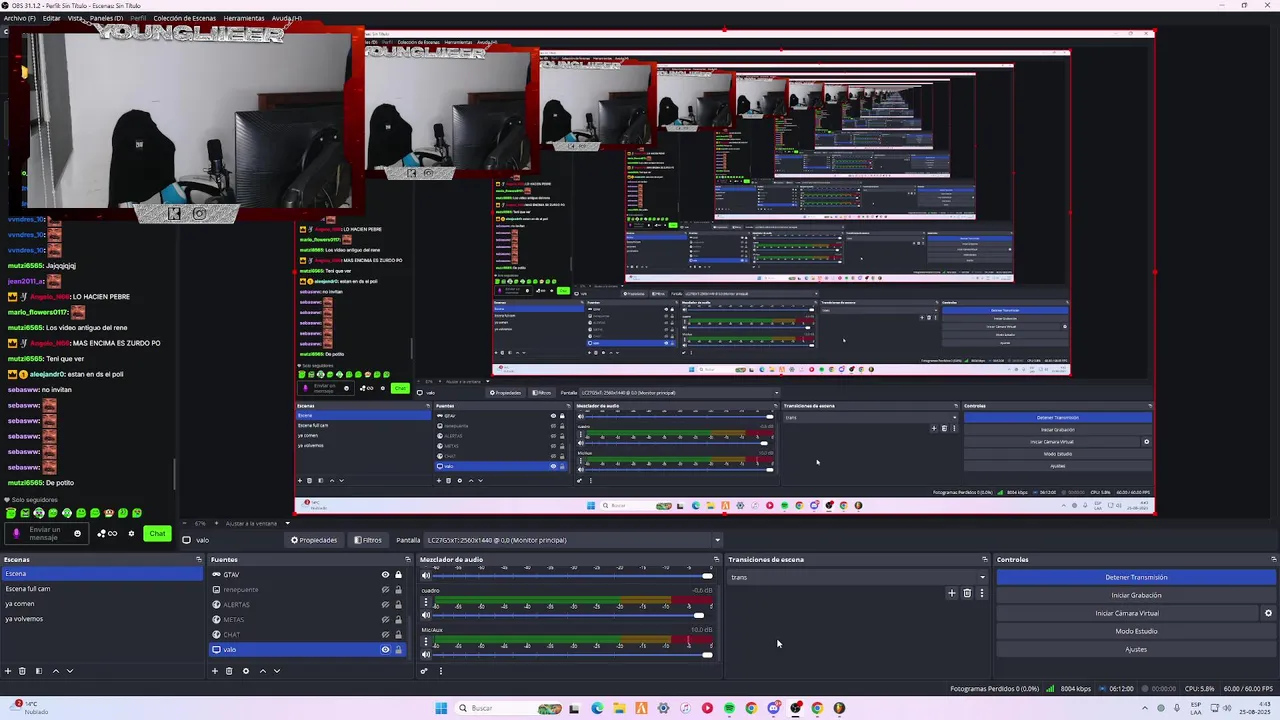
Task: Undock the Transiciones de escena panel
Action: [985, 559]
